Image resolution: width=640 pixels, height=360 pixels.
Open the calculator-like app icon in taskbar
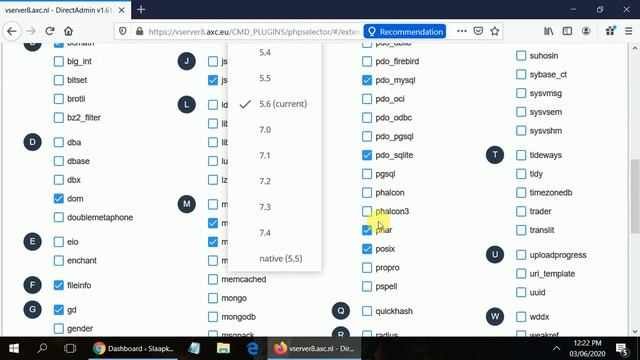pyautogui.click(x=194, y=349)
